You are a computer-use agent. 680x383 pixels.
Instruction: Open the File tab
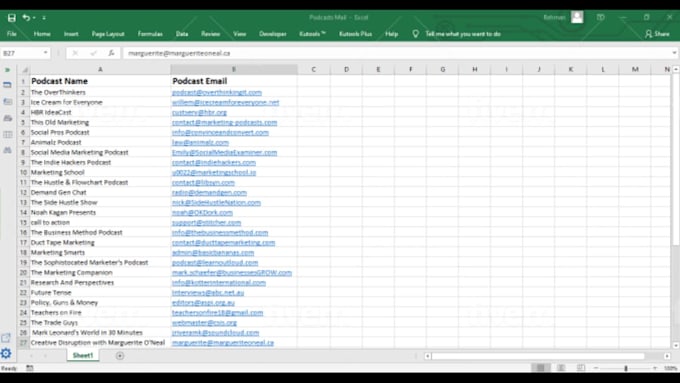[x=12, y=34]
